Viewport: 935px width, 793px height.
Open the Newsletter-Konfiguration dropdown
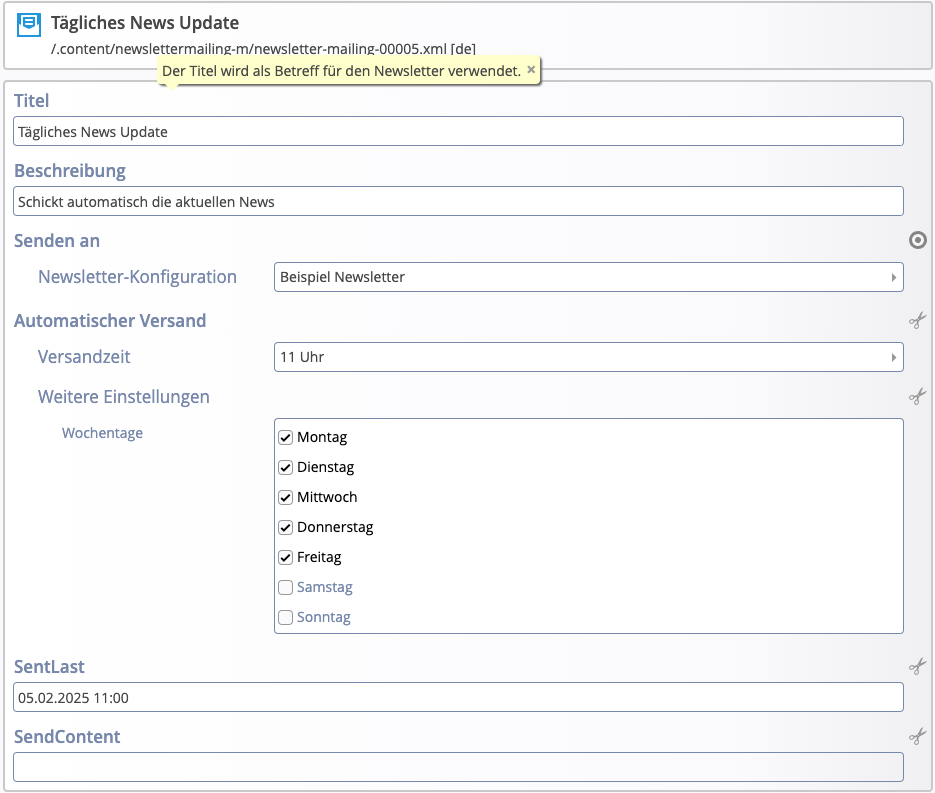(x=588, y=277)
